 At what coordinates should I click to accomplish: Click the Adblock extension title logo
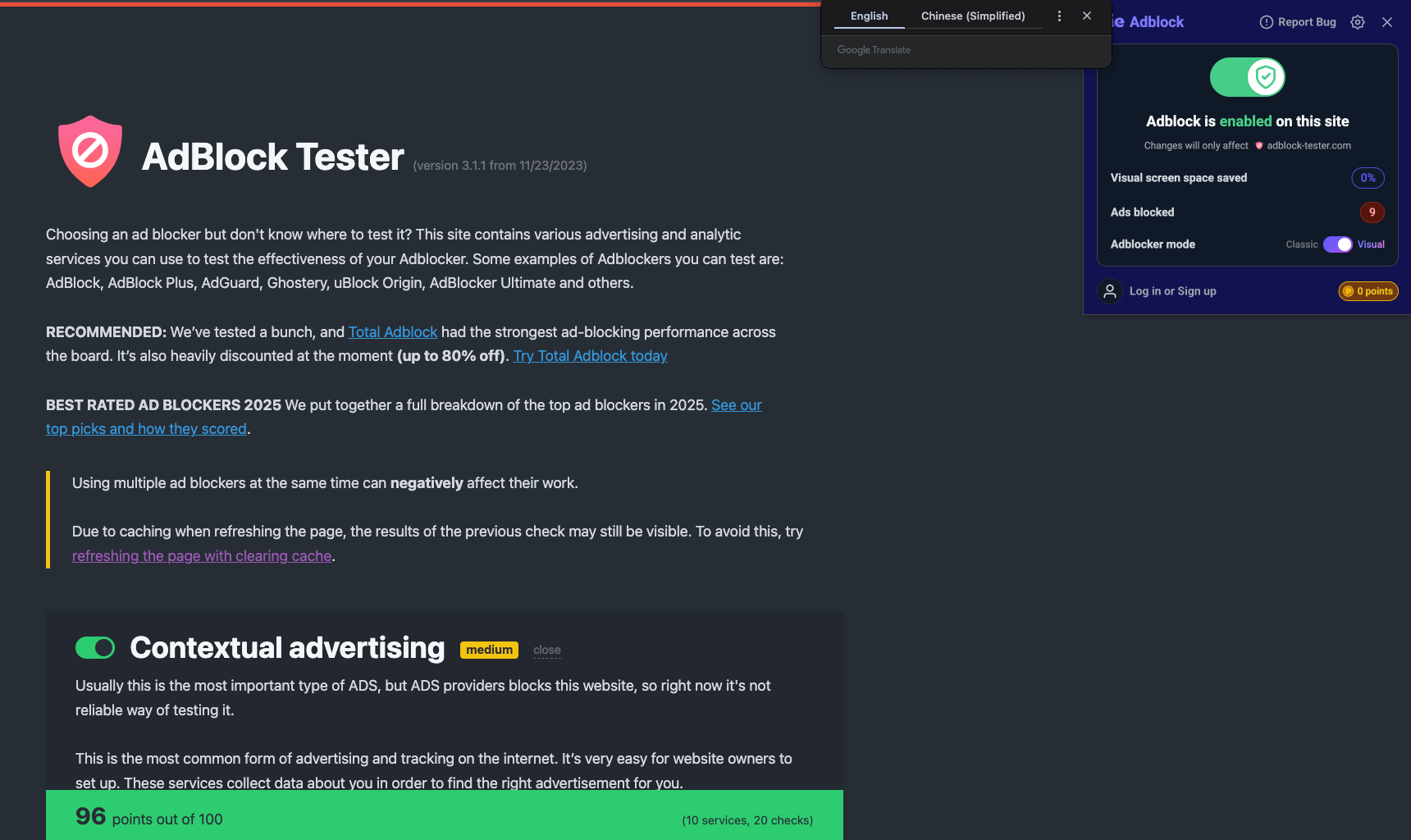[1147, 22]
